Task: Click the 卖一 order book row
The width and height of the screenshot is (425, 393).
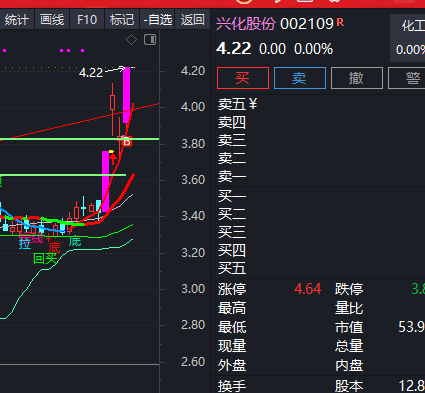Action: click(318, 176)
